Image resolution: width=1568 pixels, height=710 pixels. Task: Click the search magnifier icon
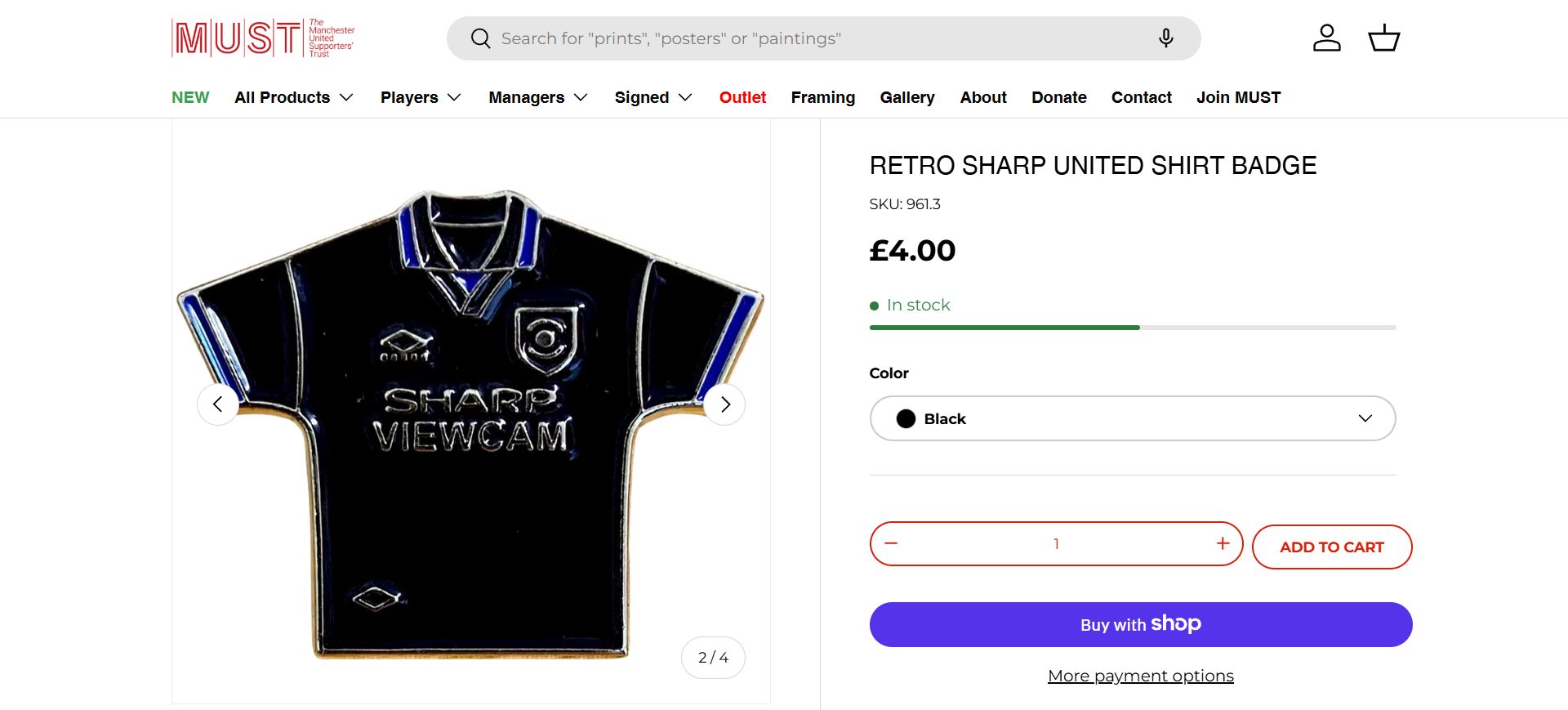(481, 38)
